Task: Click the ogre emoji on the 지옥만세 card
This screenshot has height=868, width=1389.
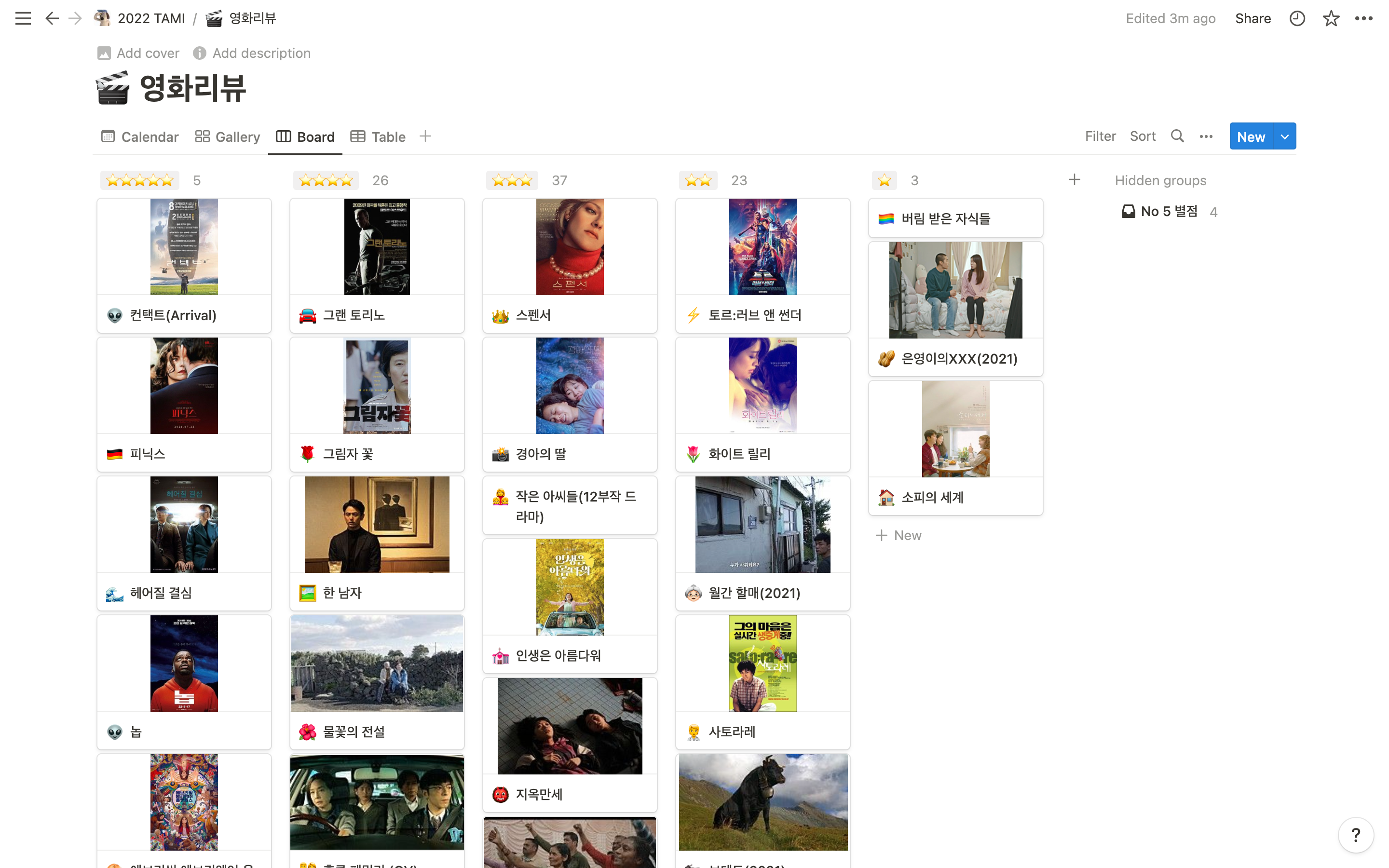Action: [x=501, y=794]
